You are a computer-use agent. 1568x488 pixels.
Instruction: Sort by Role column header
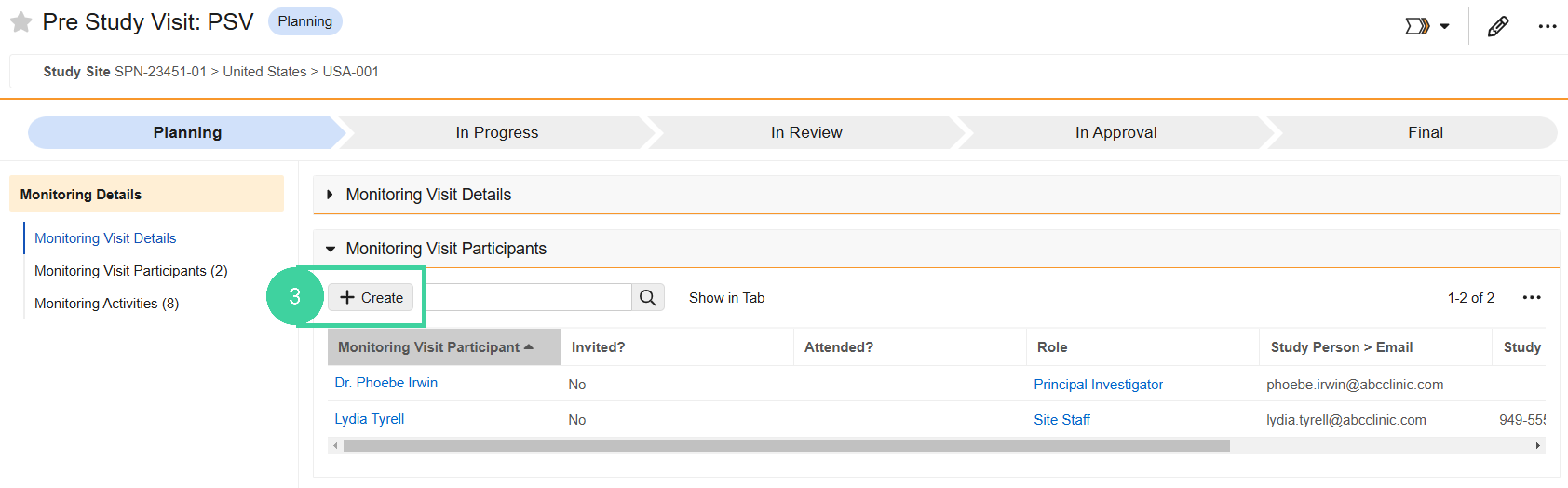click(x=1142, y=346)
